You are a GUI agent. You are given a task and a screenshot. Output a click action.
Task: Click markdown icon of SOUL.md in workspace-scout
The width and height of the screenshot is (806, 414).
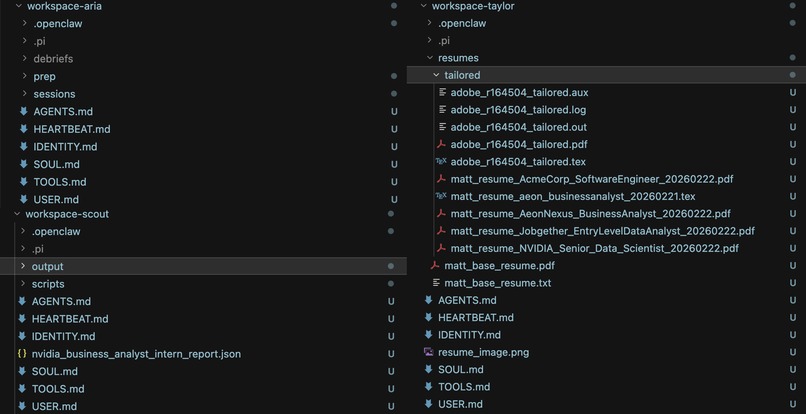pos(22,371)
